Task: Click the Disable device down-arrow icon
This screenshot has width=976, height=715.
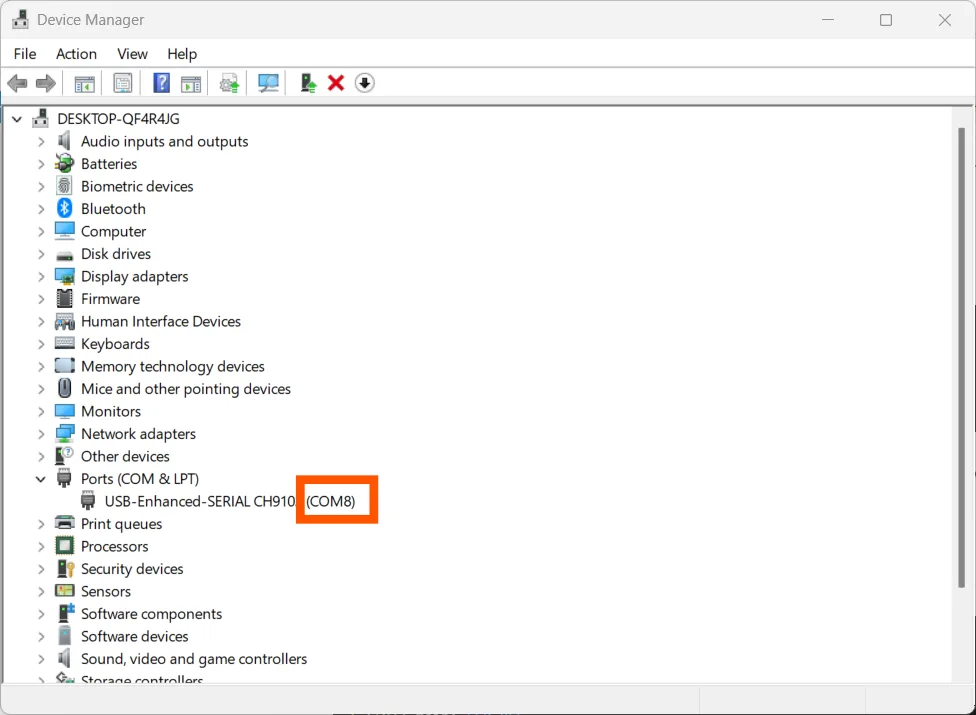Action: [365, 83]
